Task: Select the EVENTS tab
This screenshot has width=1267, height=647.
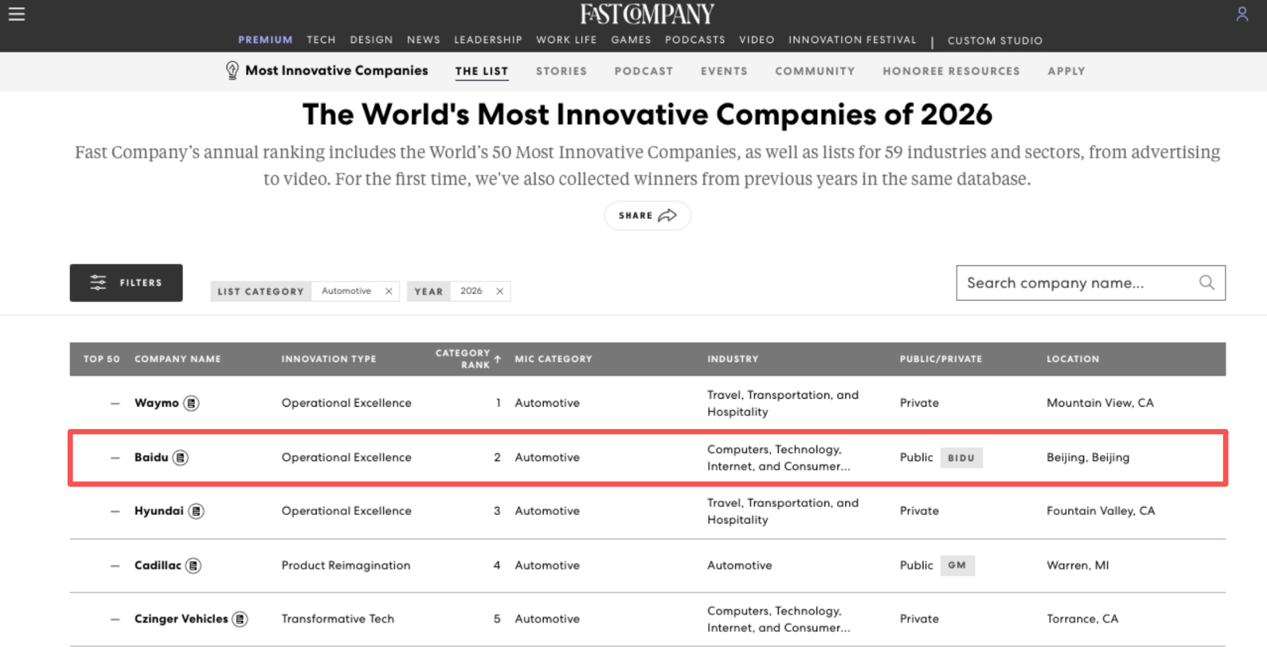Action: (x=723, y=71)
